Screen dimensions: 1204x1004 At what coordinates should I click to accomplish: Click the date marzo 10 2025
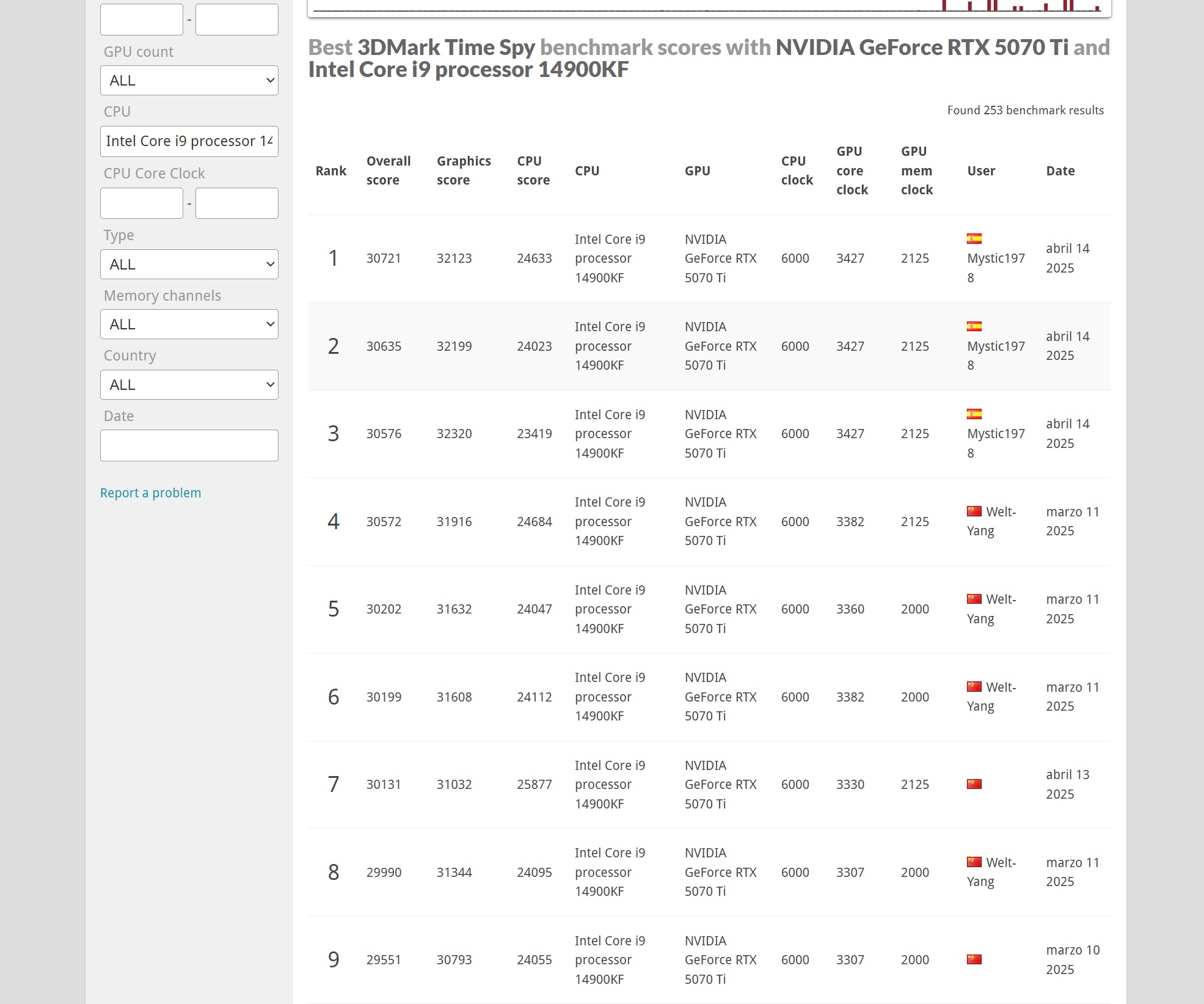click(1073, 960)
